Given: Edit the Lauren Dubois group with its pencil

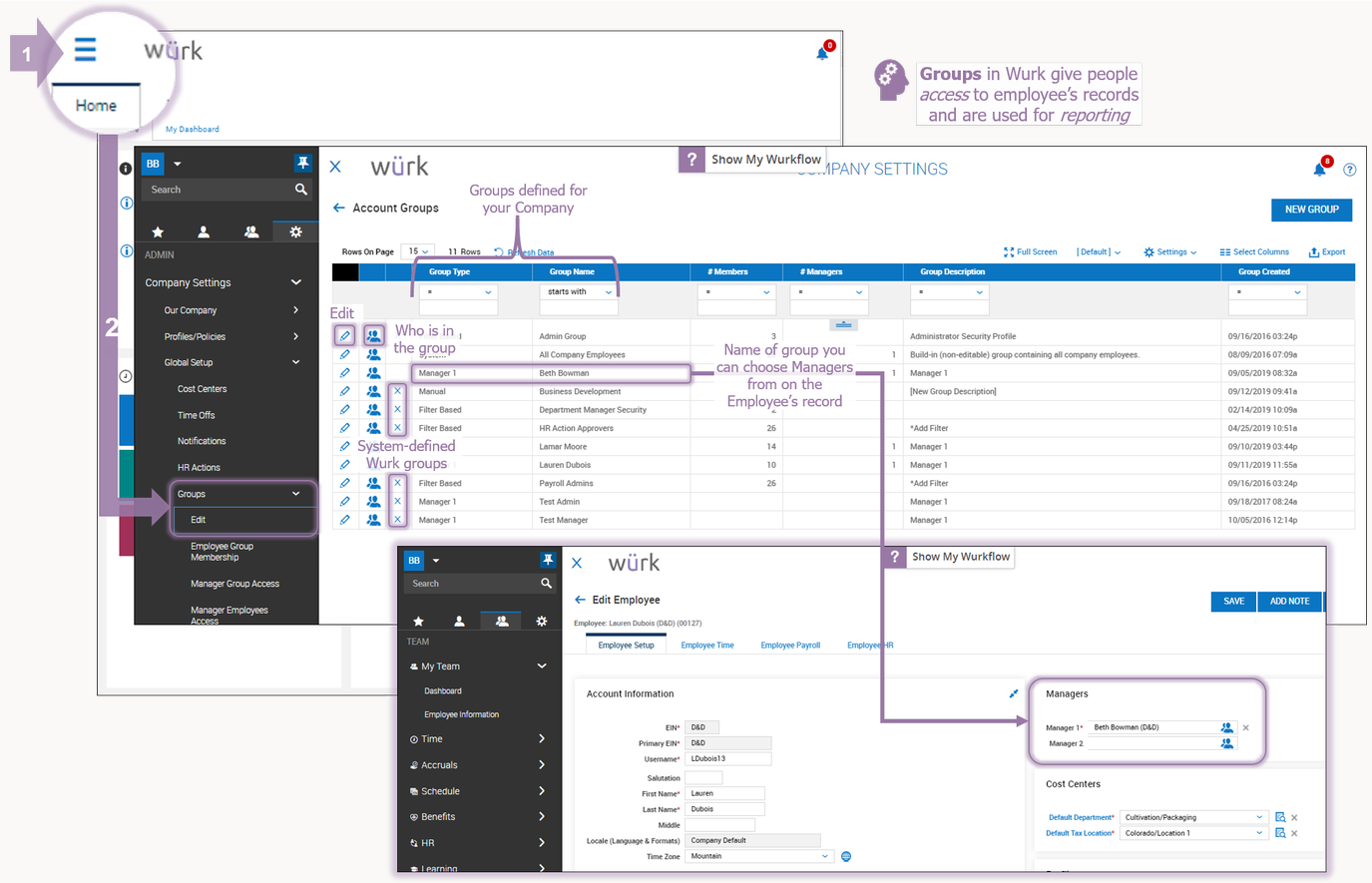Looking at the screenshot, I should pos(344,465).
